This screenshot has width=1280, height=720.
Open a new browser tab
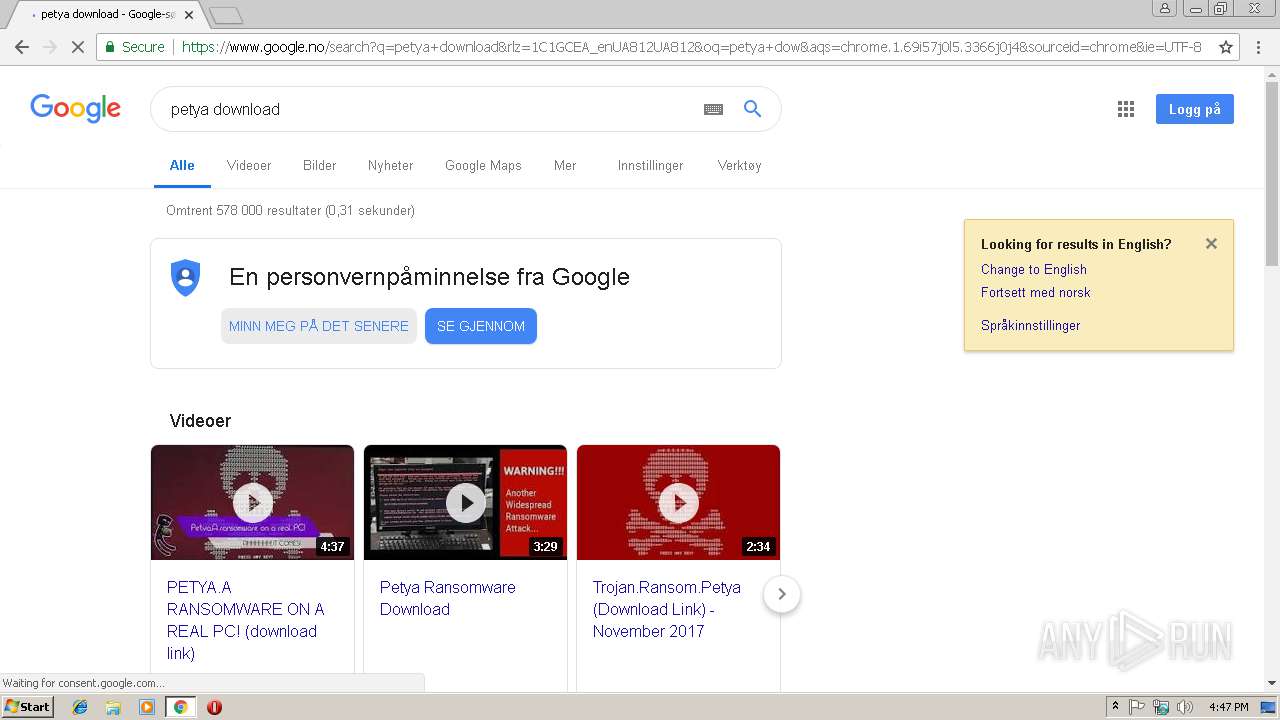pyautogui.click(x=226, y=15)
